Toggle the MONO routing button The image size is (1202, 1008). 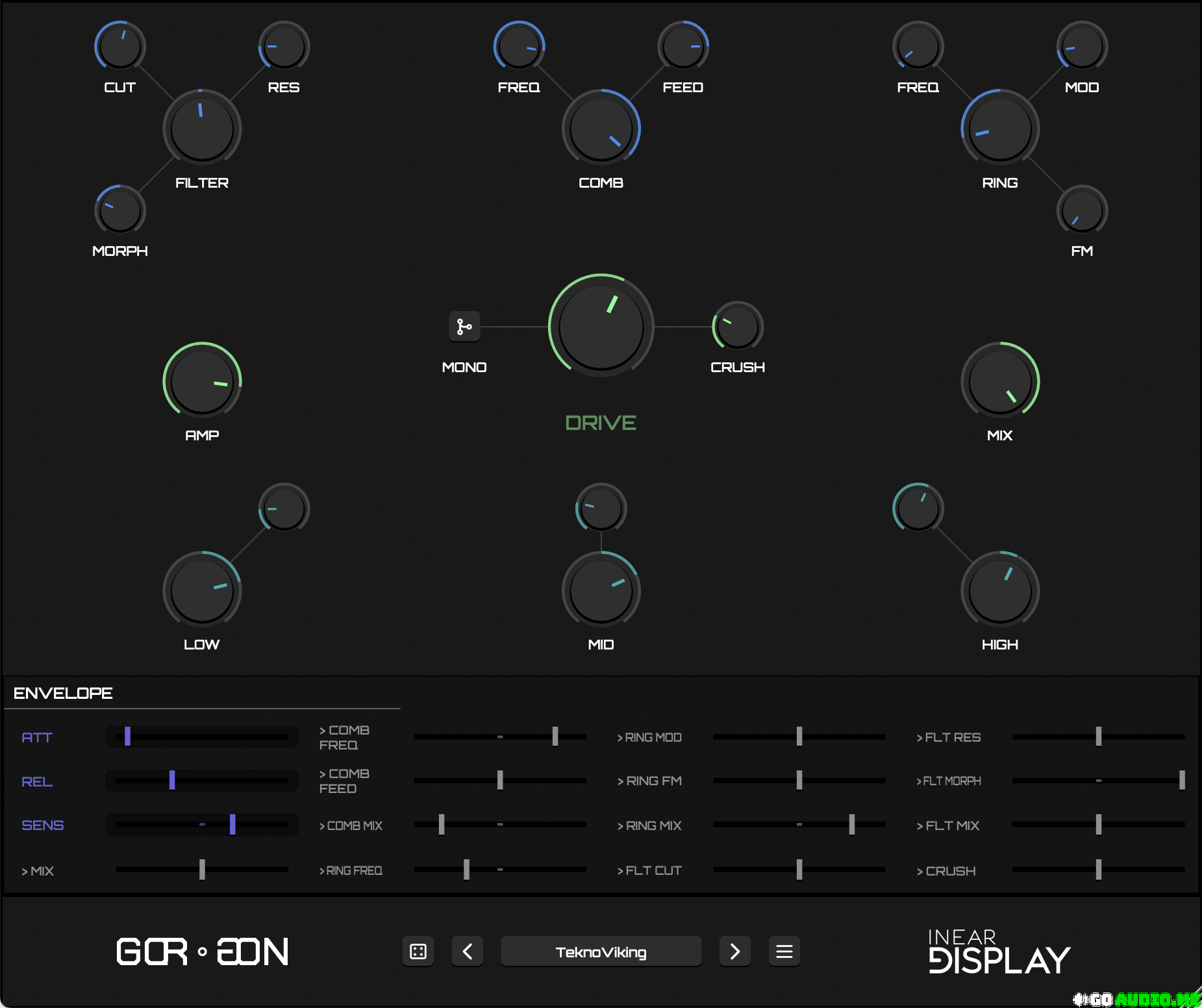pos(464,327)
